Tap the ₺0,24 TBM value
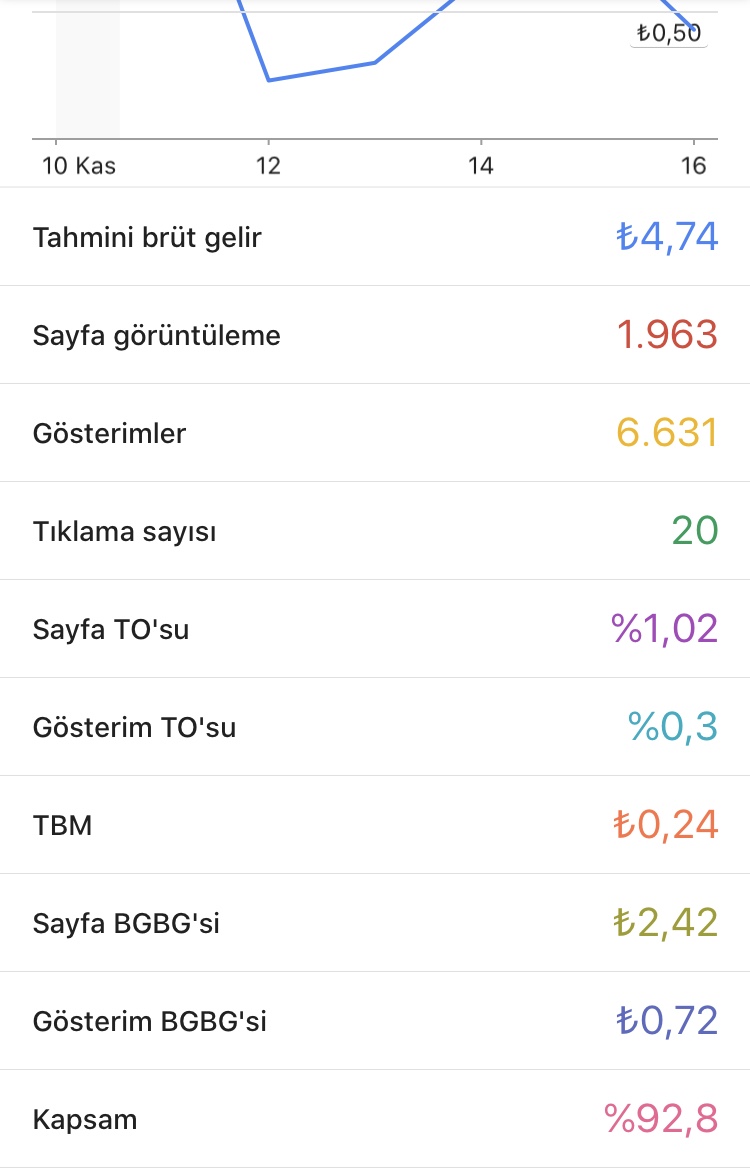The width and height of the screenshot is (750, 1168). pyautogui.click(x=666, y=825)
